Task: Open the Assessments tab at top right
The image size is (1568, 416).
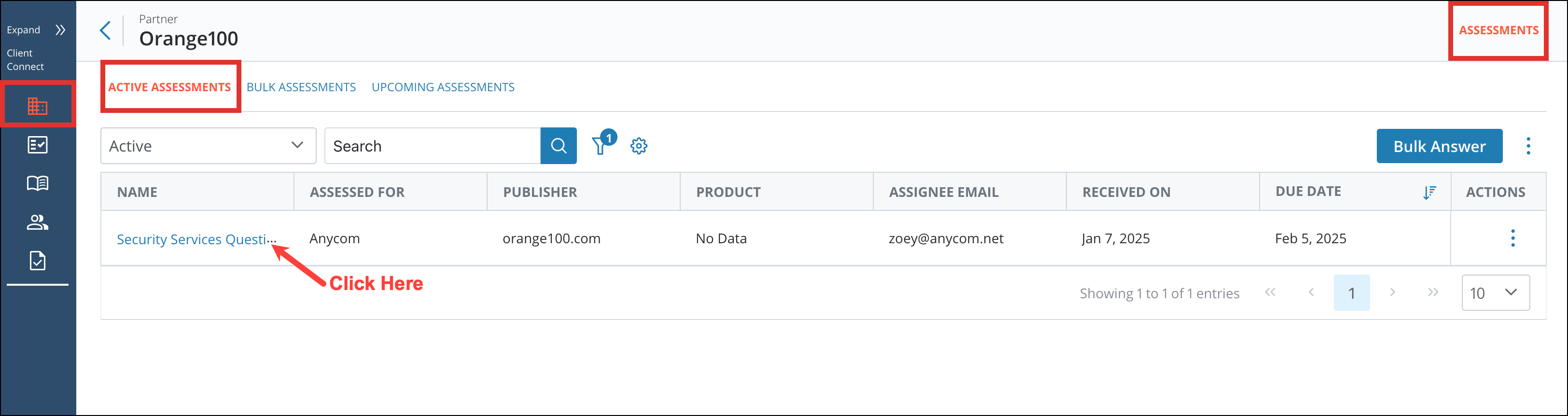Action: coord(1498,30)
